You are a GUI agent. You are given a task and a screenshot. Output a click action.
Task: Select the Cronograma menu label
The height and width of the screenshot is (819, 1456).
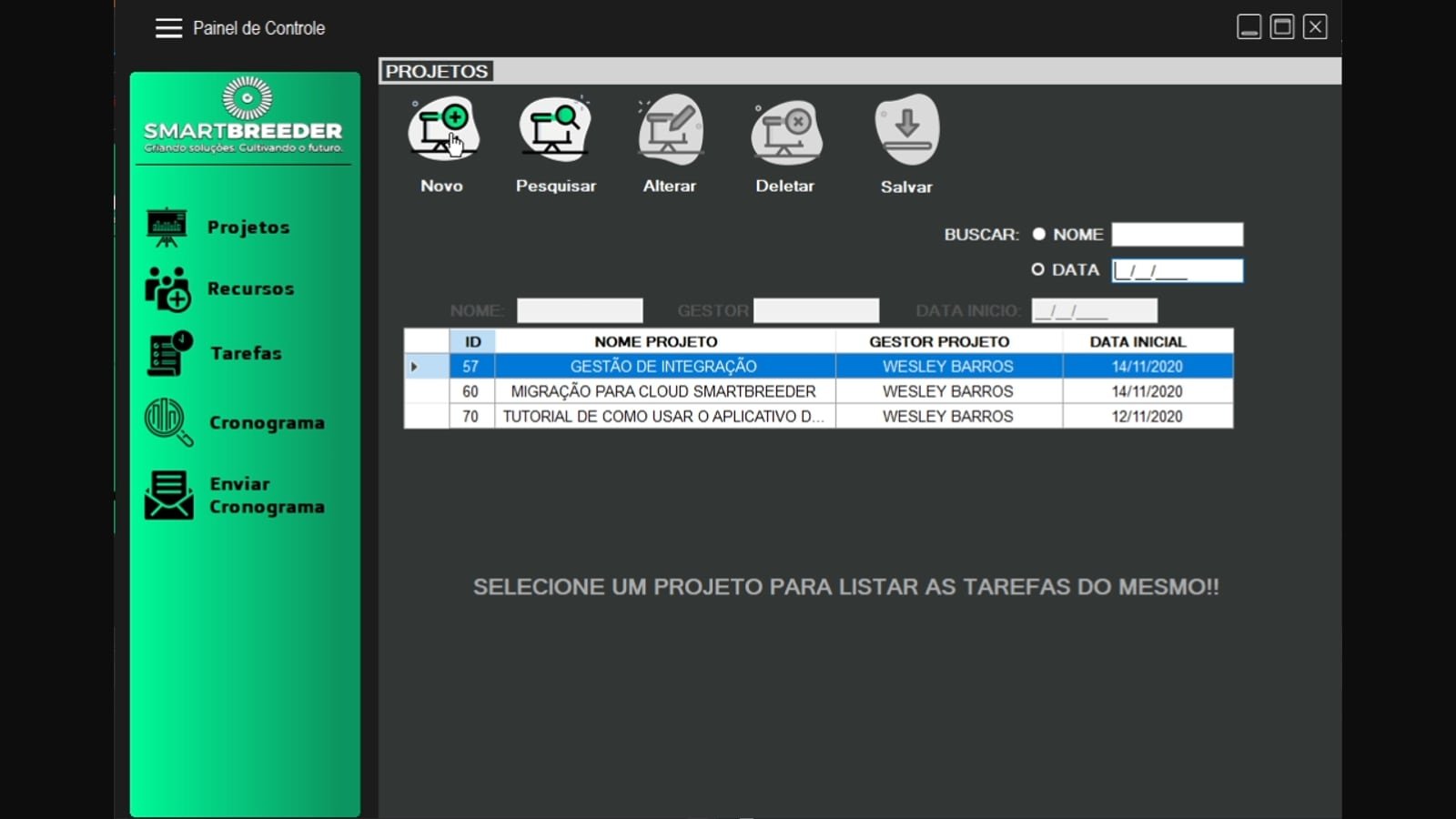[x=268, y=423]
